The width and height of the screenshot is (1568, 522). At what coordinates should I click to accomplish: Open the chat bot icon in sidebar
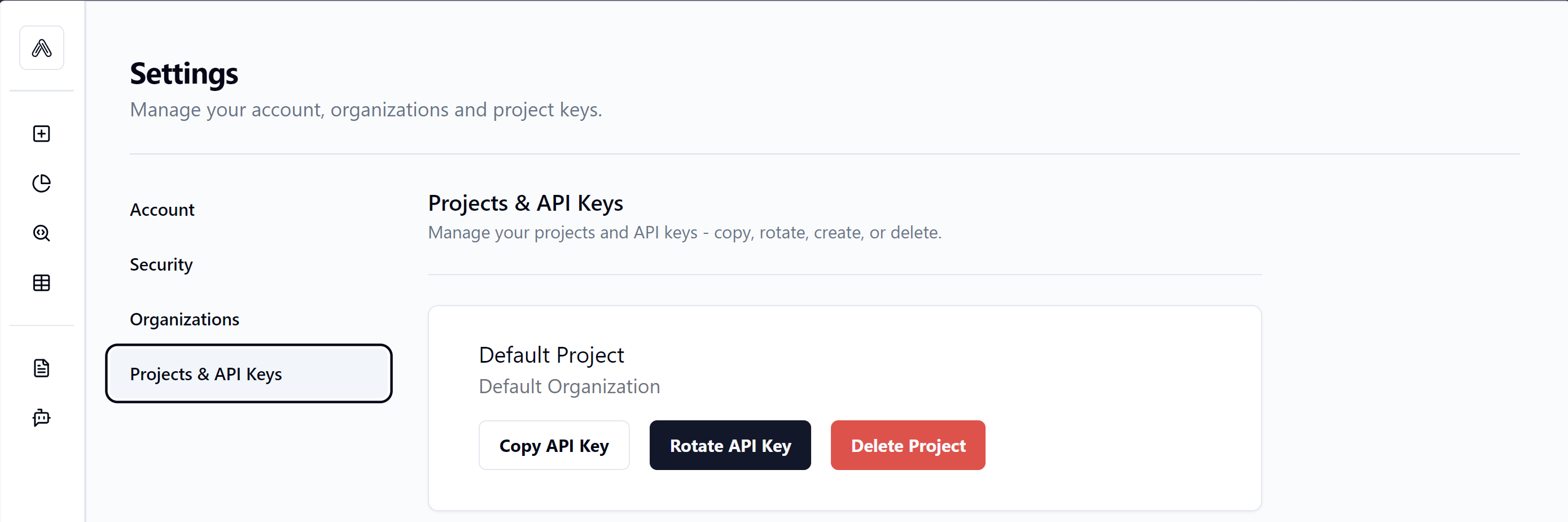click(41, 418)
